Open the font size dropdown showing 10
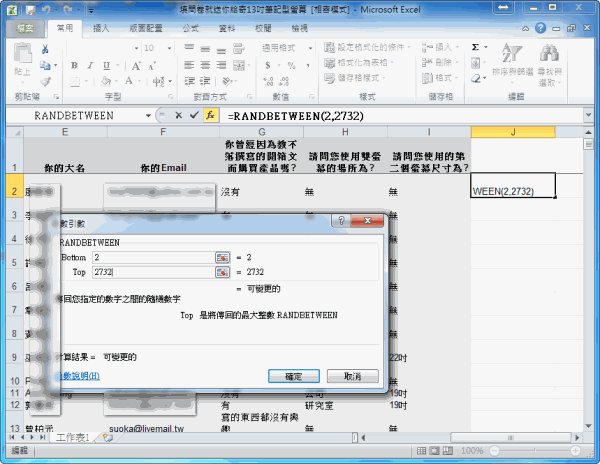The height and width of the screenshot is (464, 600). point(169,48)
